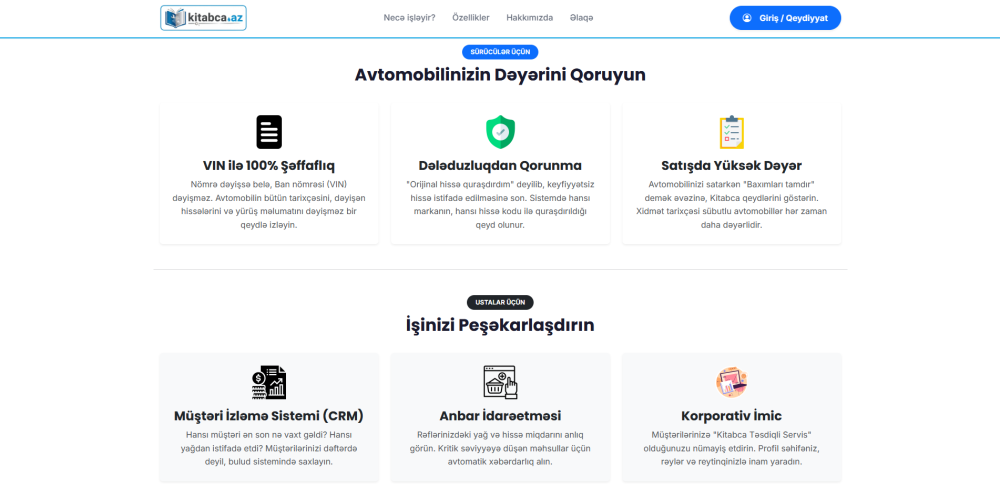1000x495 pixels.
Task: Click the CRM finance chart icon
Action: pyautogui.click(x=269, y=383)
